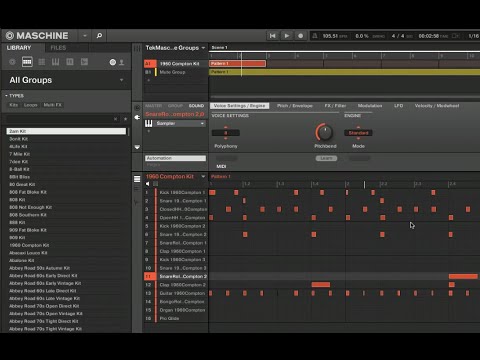The height and width of the screenshot is (360, 480).
Task: Select sound slot Organ 1960Compton
Action: click(176, 310)
